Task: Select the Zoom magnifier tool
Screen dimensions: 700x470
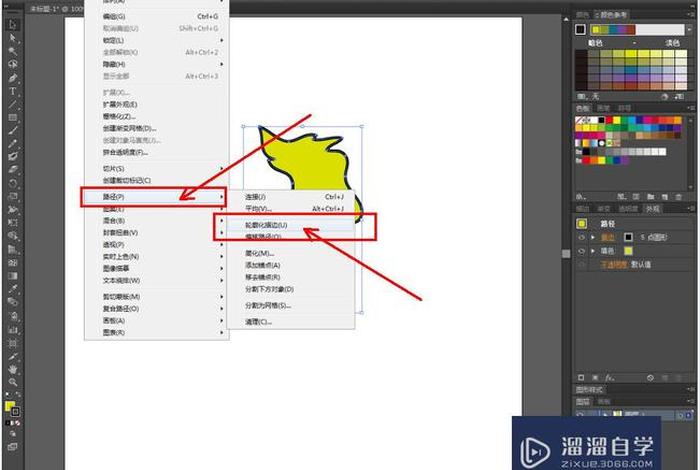Action: 12,383
